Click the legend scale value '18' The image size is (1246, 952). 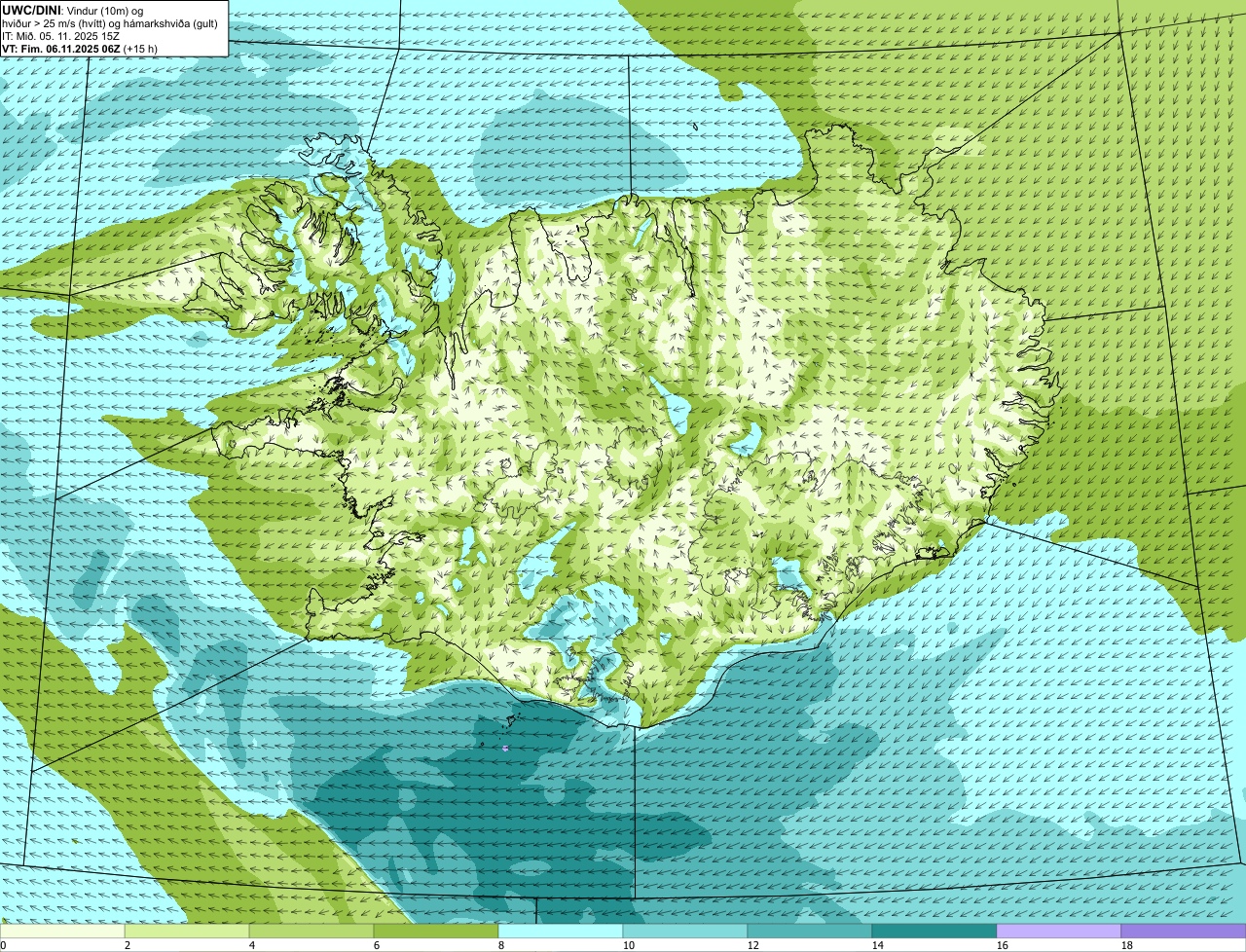(1127, 945)
